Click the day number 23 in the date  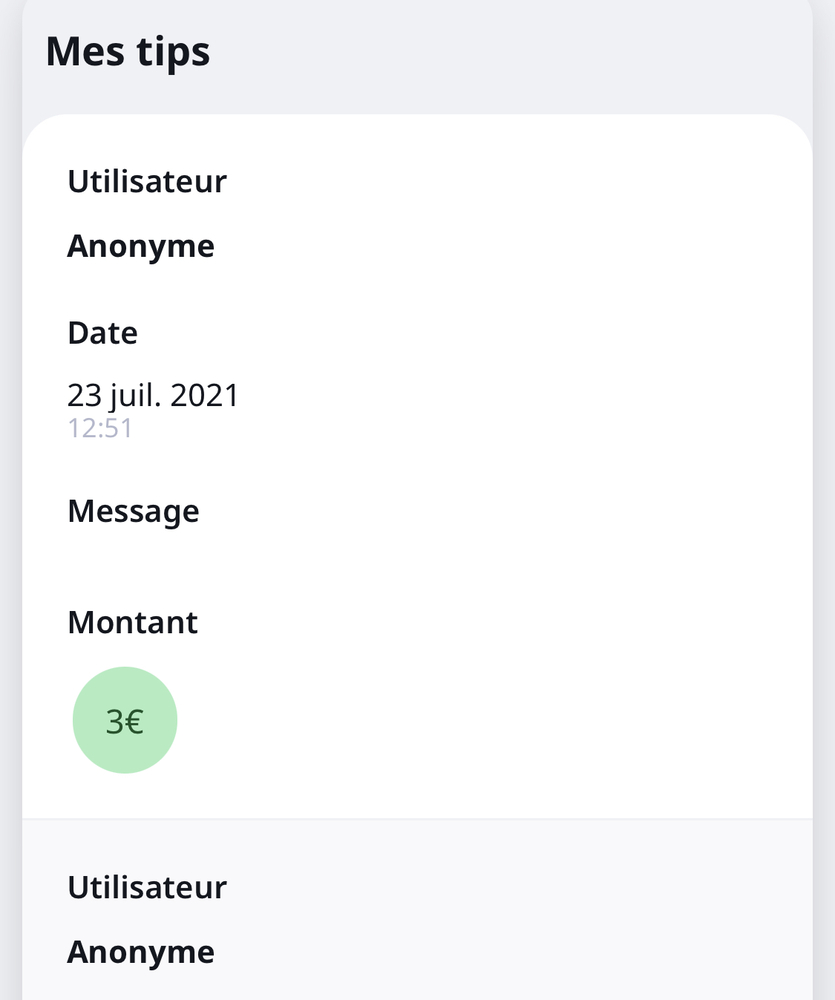coord(84,395)
